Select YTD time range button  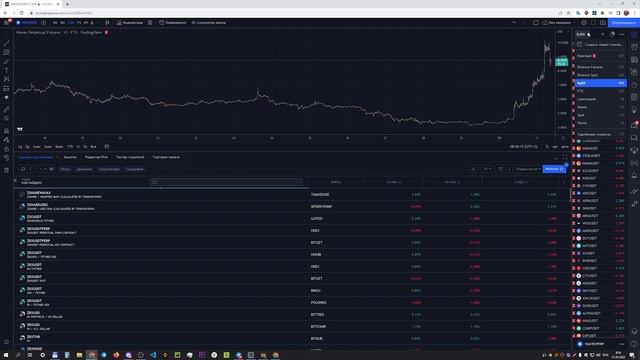point(70,147)
